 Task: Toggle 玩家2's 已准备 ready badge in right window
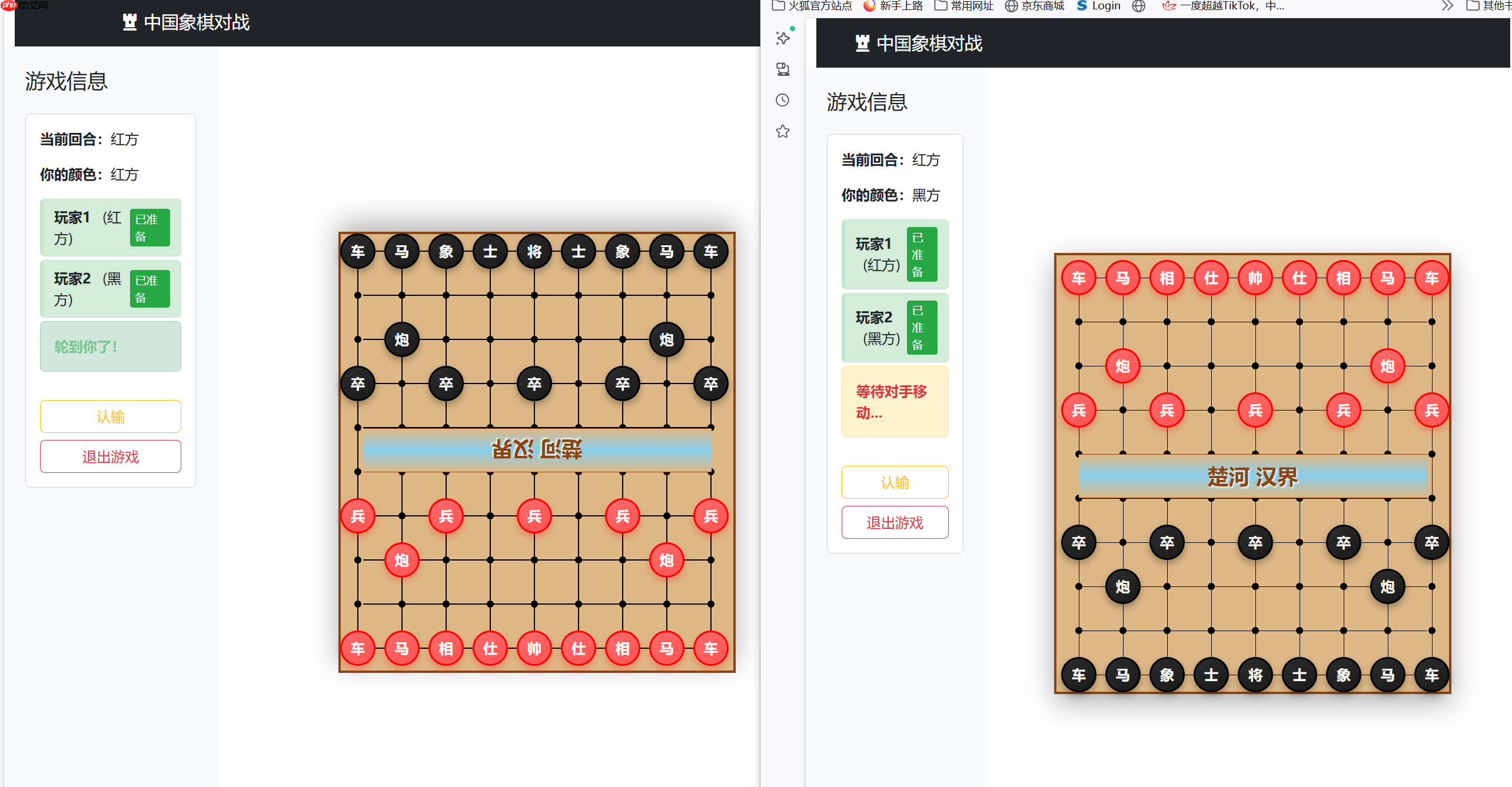(921, 328)
